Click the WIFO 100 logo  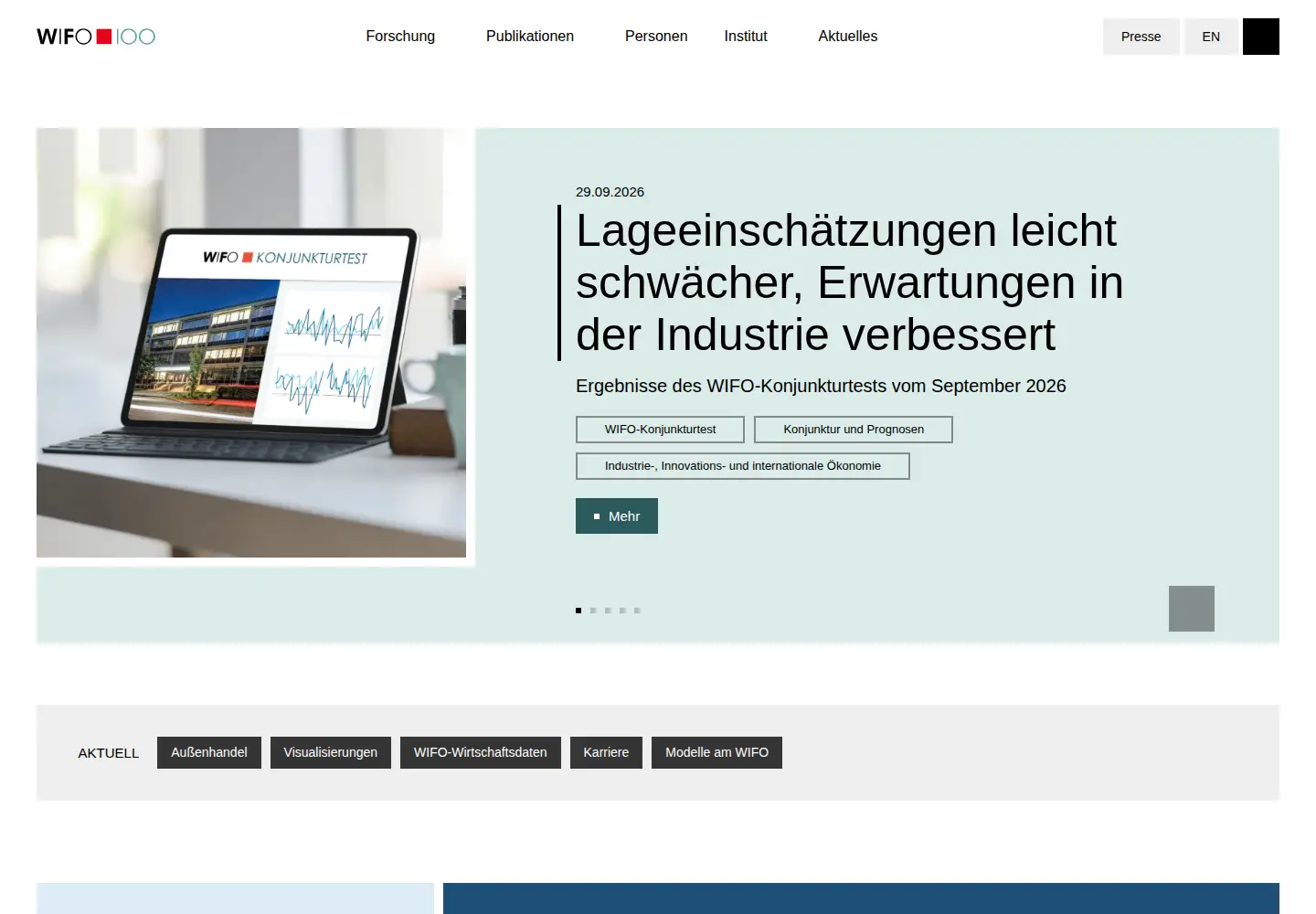coord(96,37)
